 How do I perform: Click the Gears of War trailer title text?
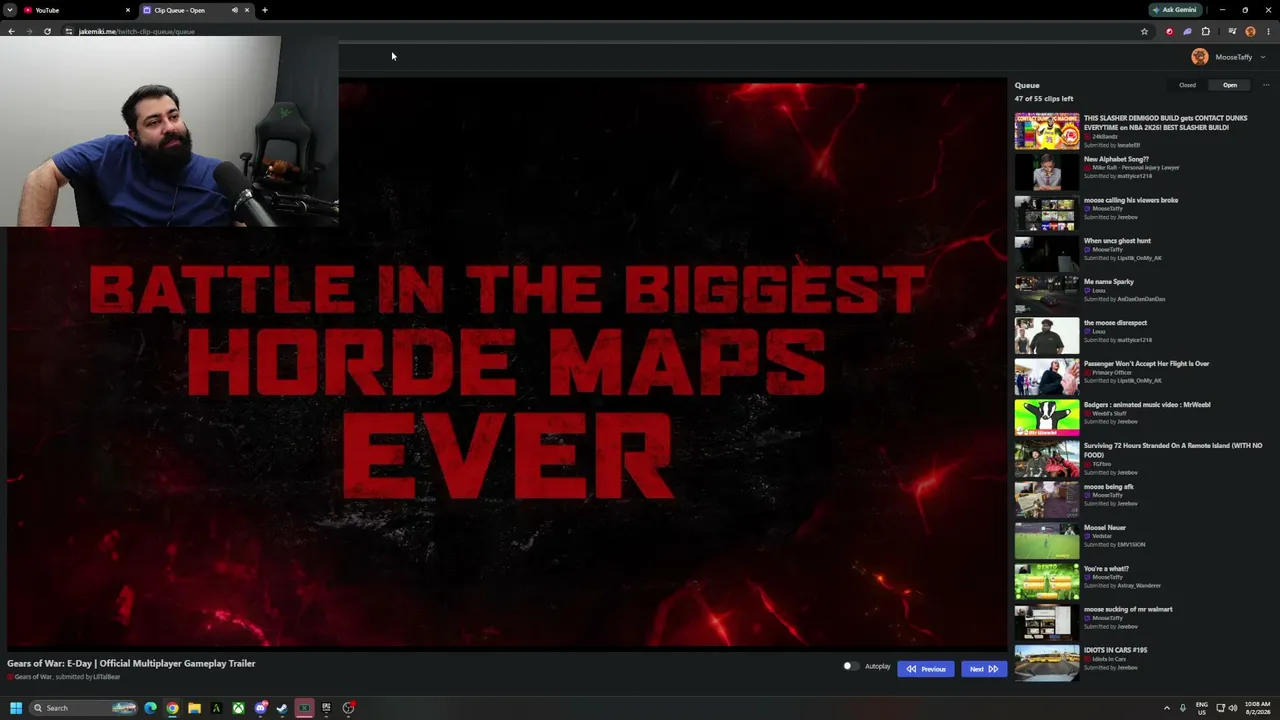[x=131, y=663]
